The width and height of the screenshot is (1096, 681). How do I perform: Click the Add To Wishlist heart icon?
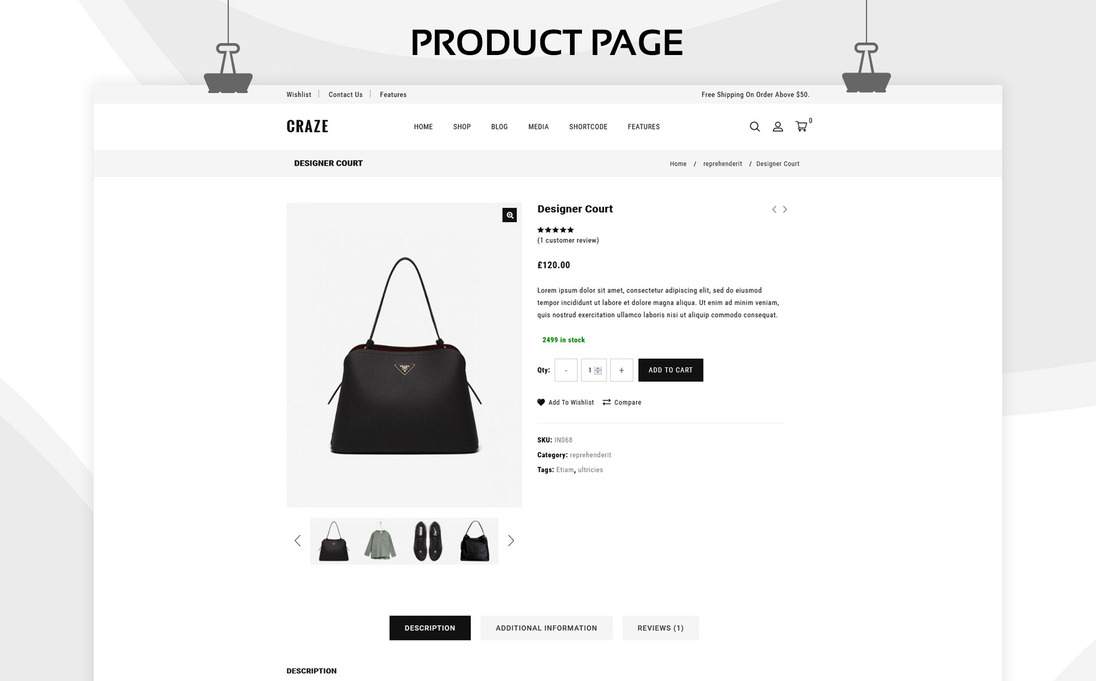point(541,402)
